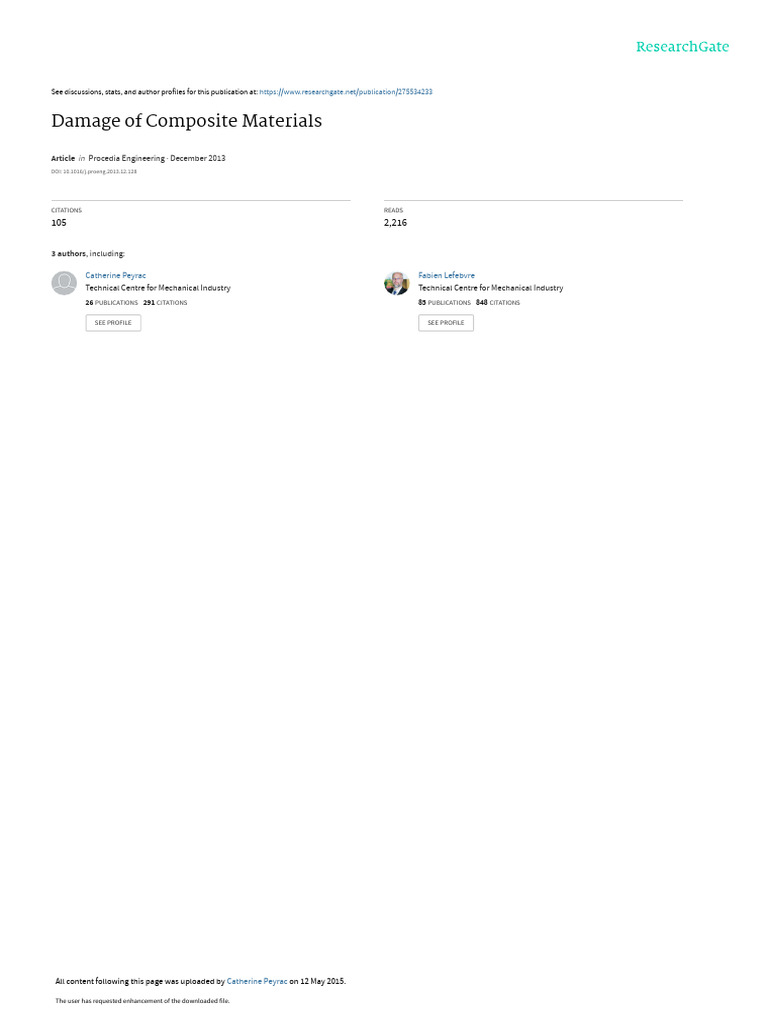This screenshot has height=1024, width=768.
Task: Click the 848 citations stat
Action: (x=498, y=303)
